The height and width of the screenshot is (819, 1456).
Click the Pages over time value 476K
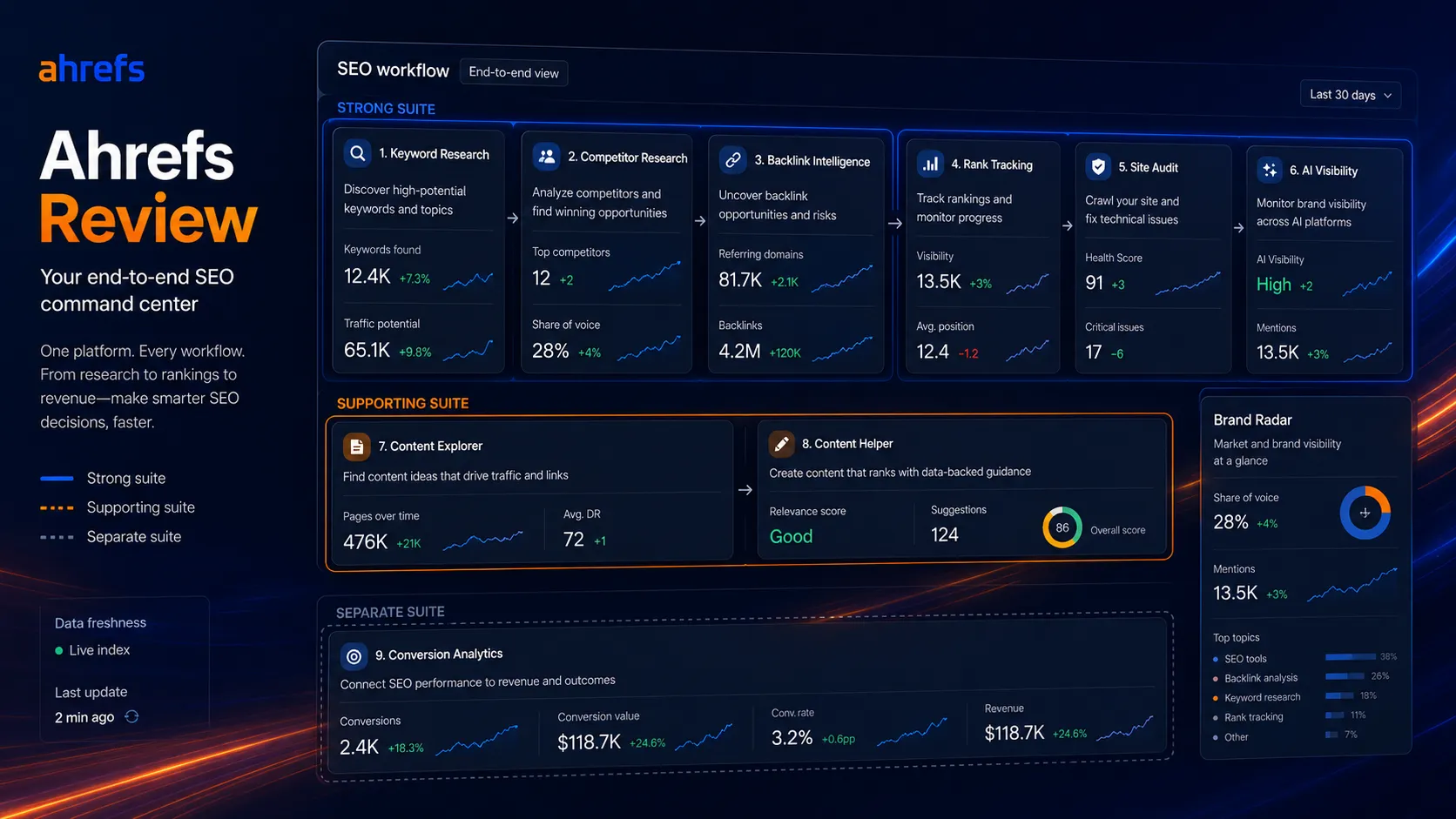tap(365, 542)
